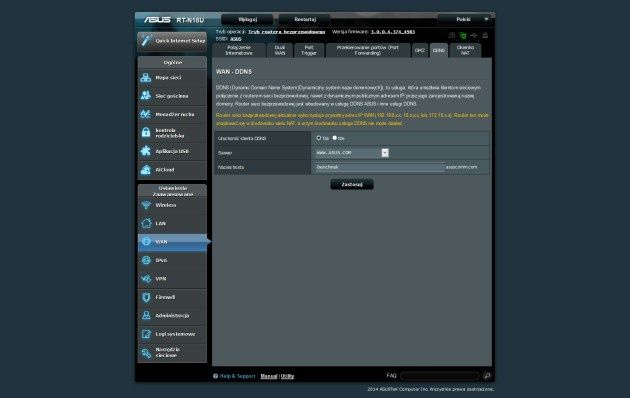The image size is (630, 398).
Task: Open Help & Support link
Action: click(237, 376)
